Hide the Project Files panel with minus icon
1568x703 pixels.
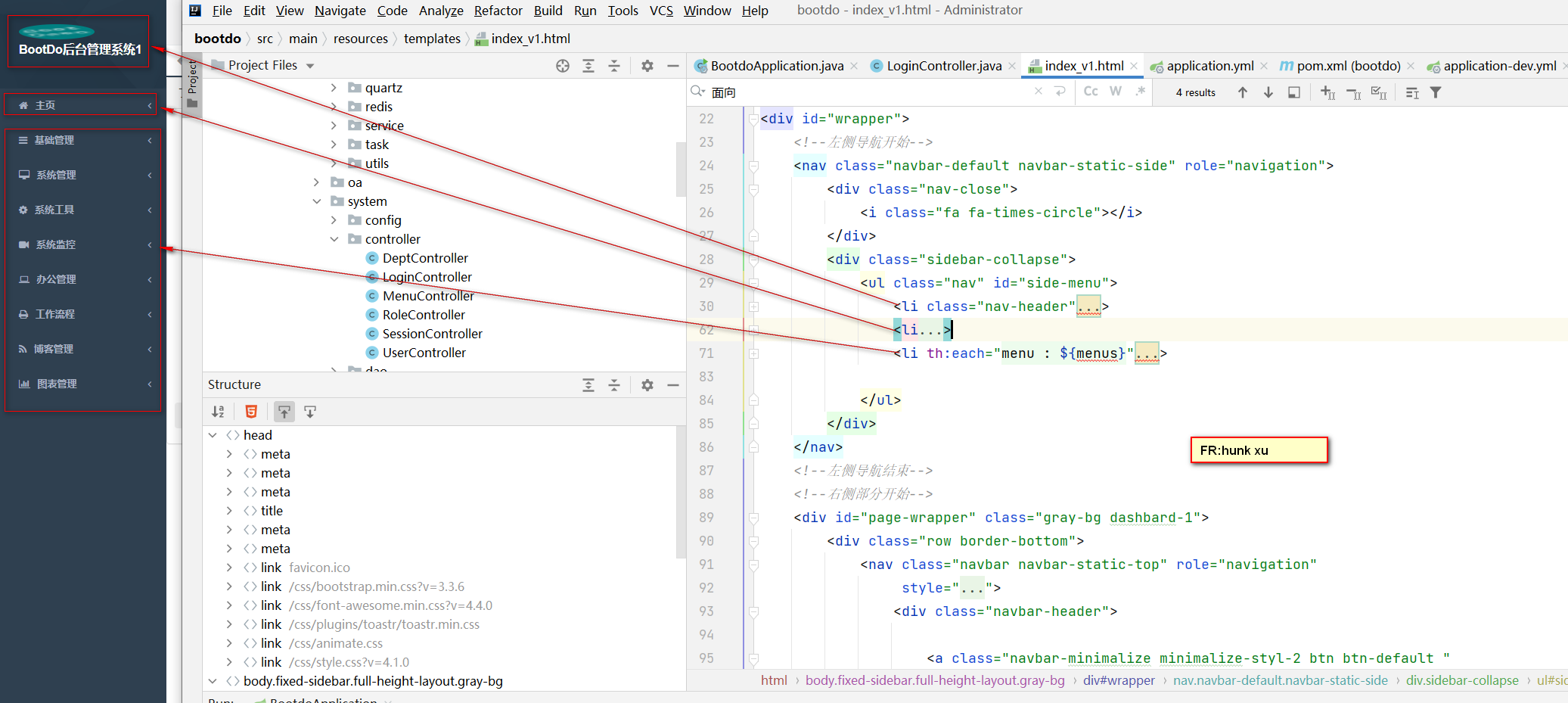point(673,66)
